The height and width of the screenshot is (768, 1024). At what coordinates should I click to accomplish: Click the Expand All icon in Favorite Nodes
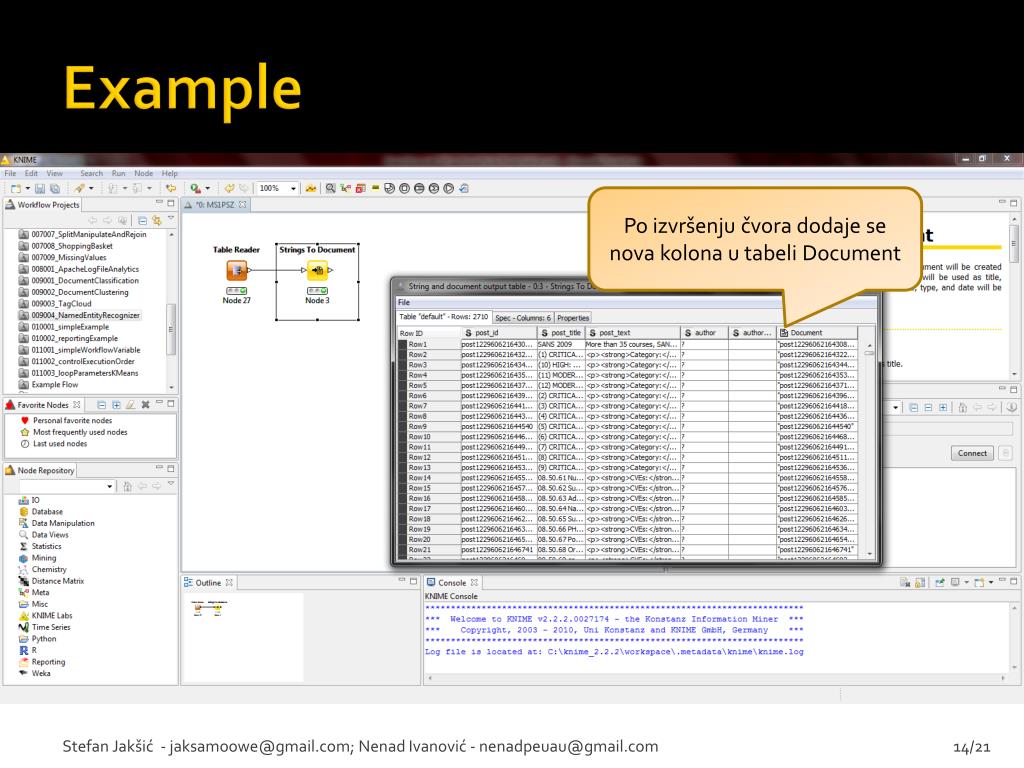pyautogui.click(x=116, y=405)
